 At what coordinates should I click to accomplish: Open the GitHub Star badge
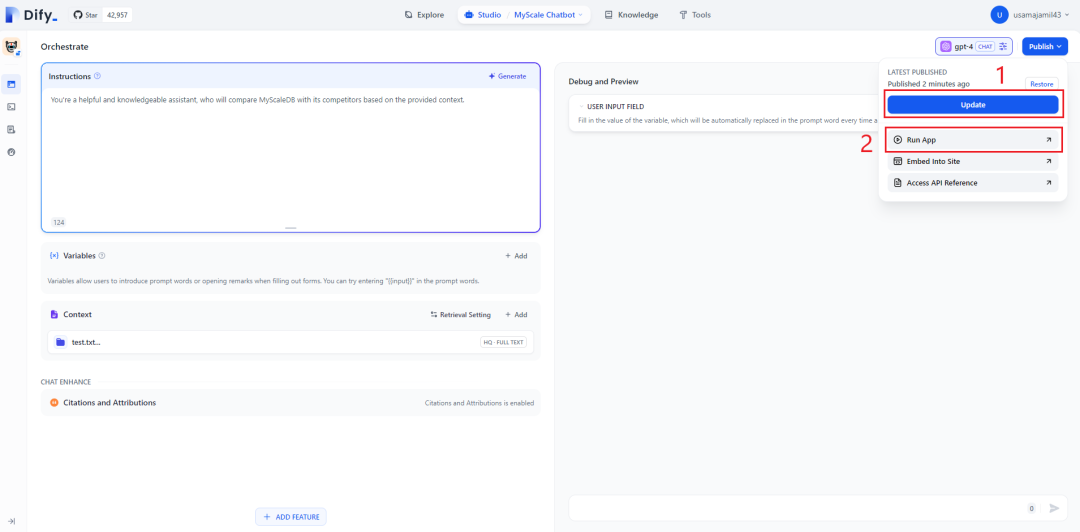click(x=102, y=15)
